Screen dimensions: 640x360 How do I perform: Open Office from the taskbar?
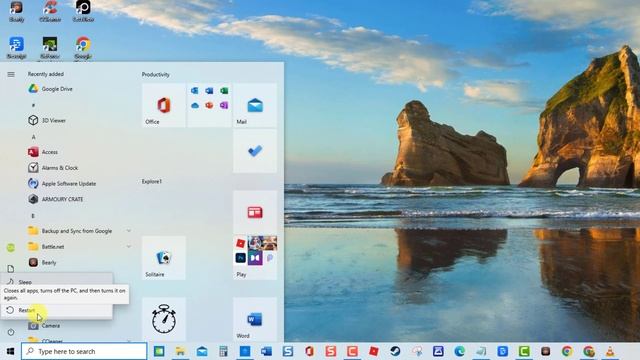point(309,351)
